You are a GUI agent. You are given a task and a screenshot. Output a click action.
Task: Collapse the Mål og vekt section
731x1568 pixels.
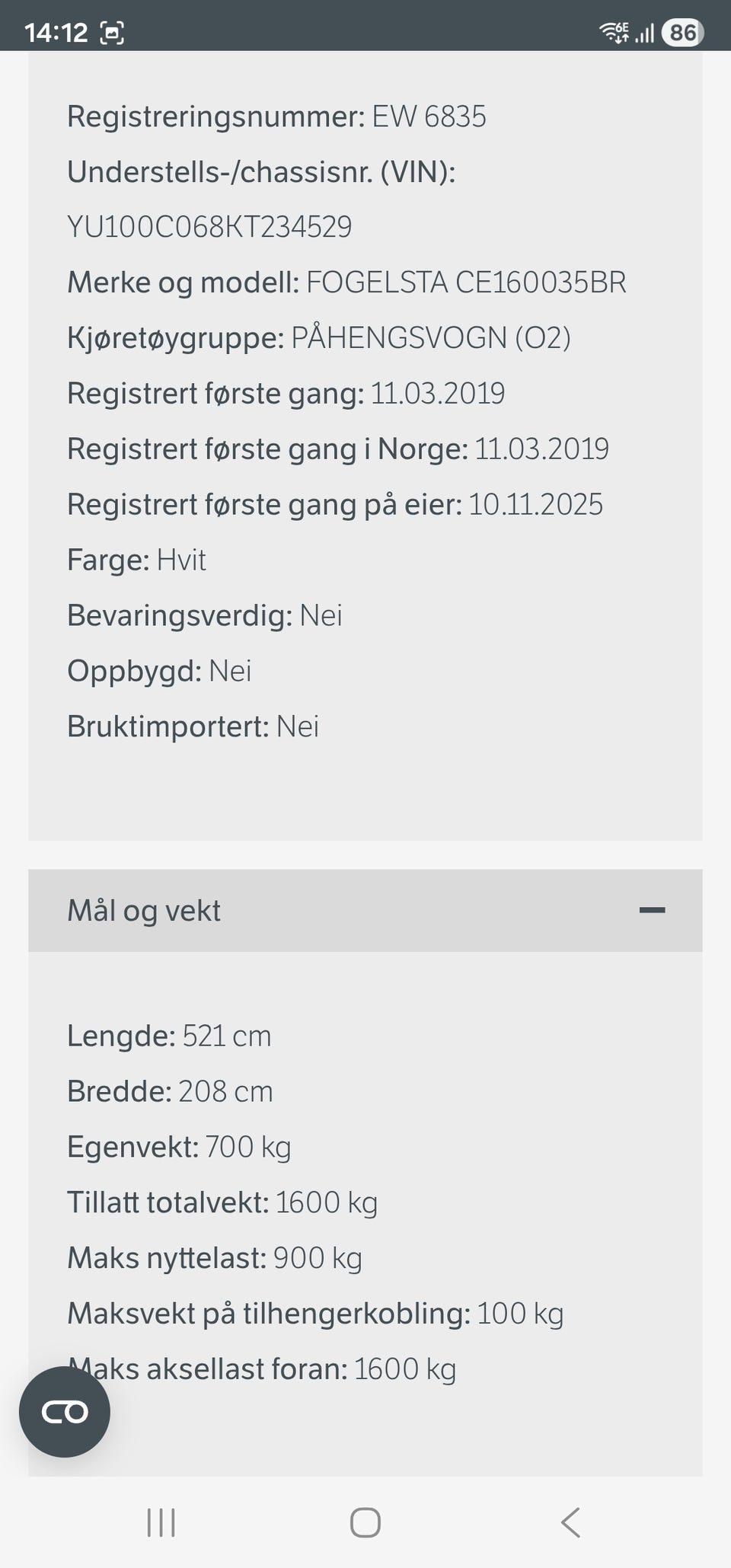tap(364, 911)
